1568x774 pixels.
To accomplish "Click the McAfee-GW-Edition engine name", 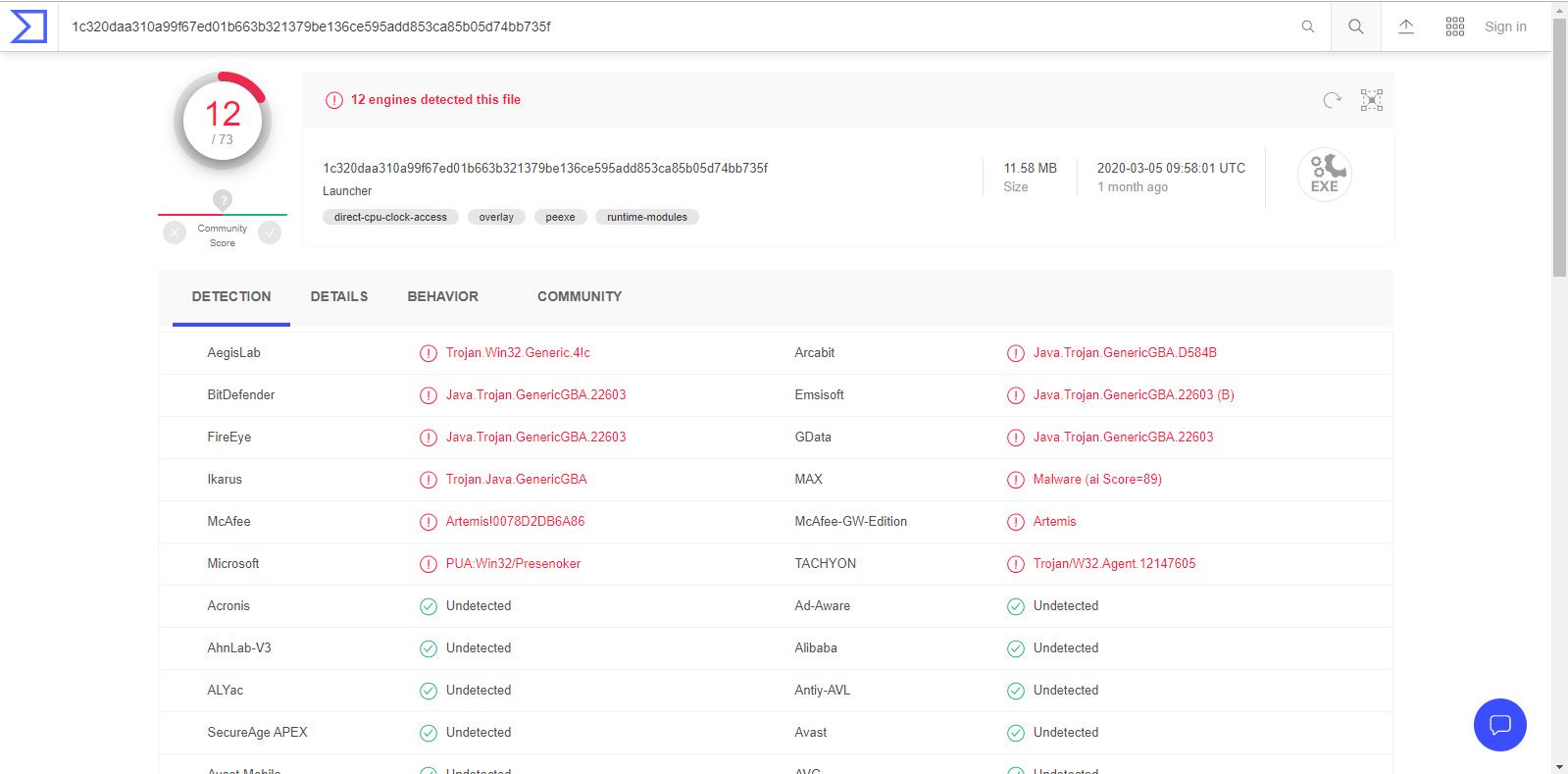I will click(850, 521).
